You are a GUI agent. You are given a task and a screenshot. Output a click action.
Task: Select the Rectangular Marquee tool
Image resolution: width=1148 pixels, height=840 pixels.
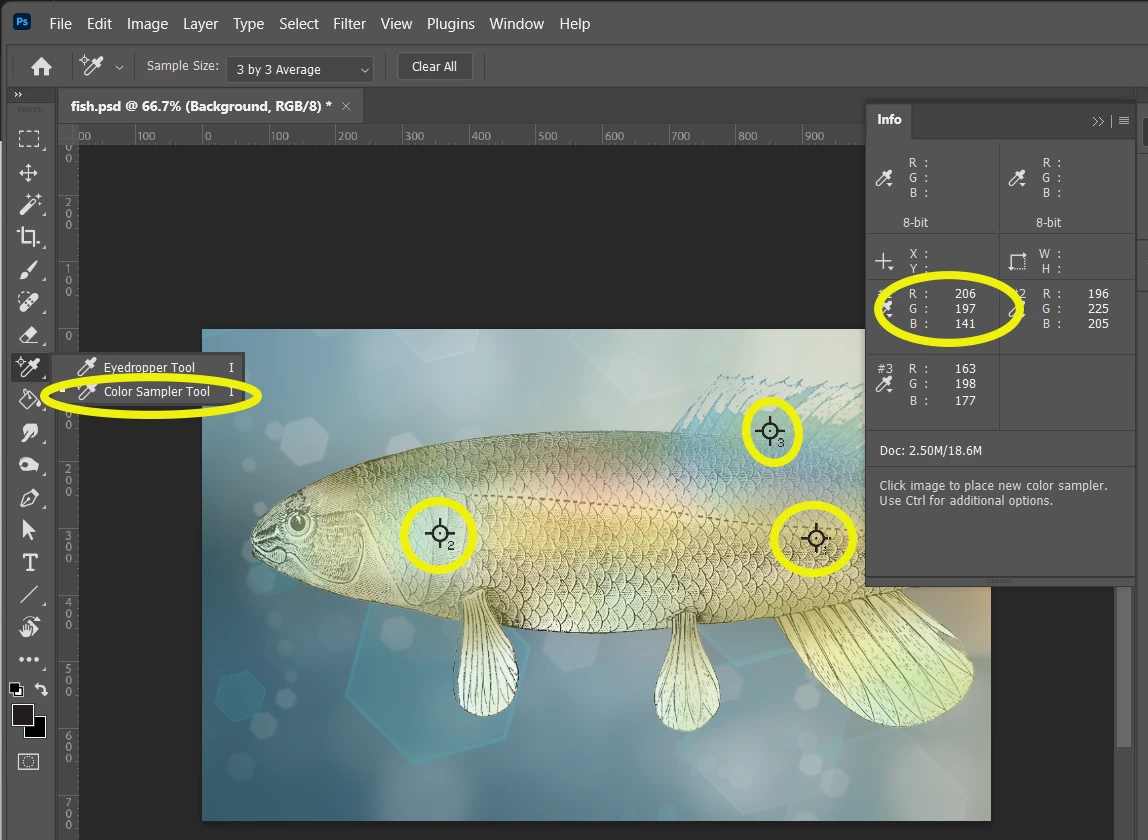tap(29, 139)
